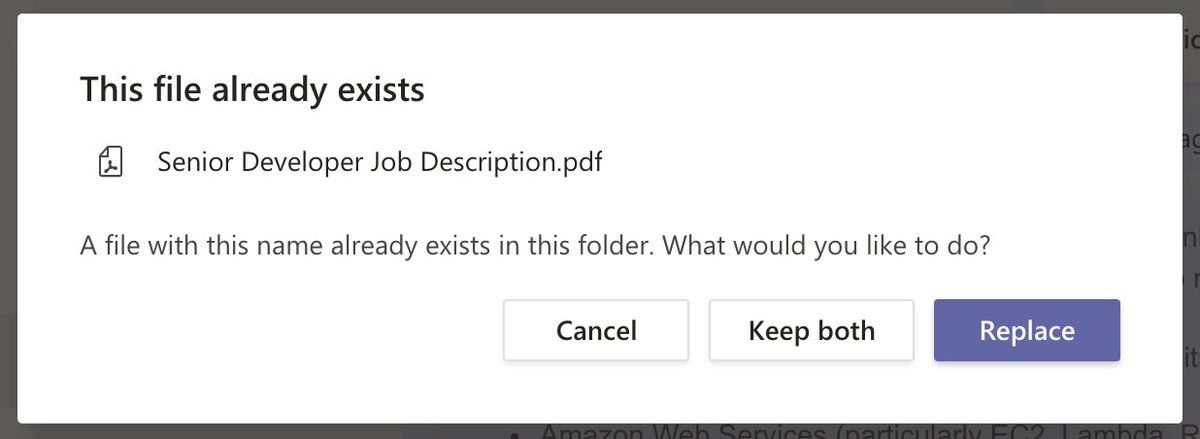
Task: Click empty white space left of Cancel button
Action: [290, 330]
